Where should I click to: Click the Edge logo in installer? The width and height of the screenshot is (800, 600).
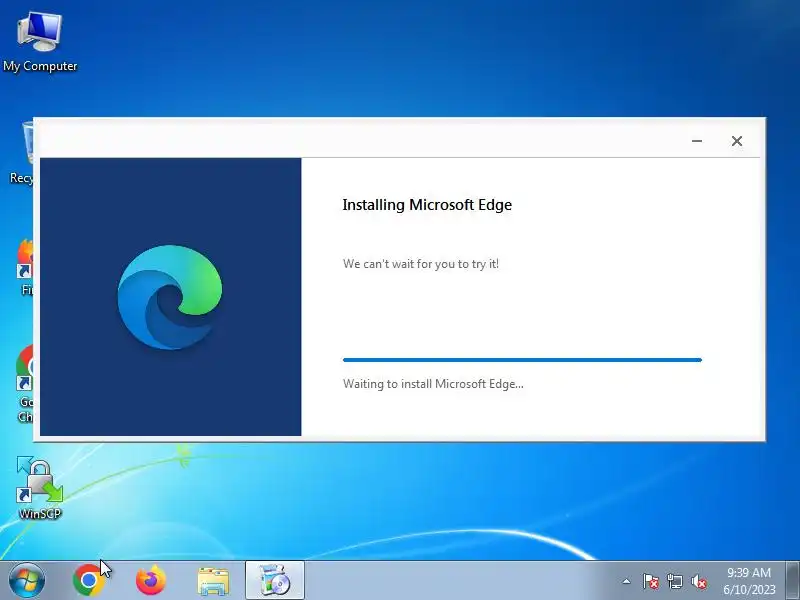click(x=170, y=297)
